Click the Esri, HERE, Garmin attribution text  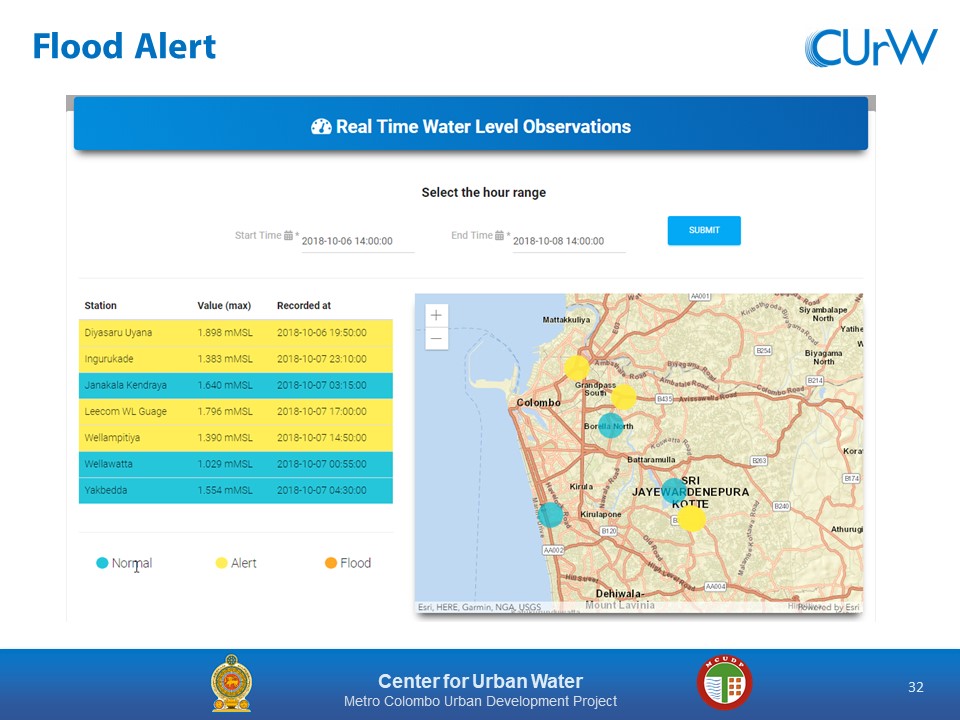coord(479,607)
